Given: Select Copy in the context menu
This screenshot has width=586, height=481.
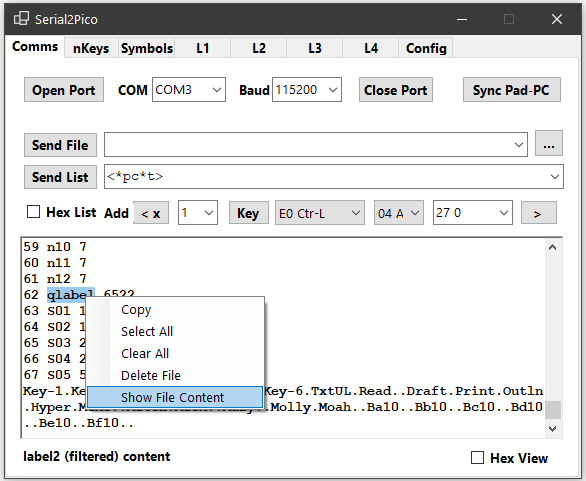Looking at the screenshot, I should pyautogui.click(x=175, y=310).
